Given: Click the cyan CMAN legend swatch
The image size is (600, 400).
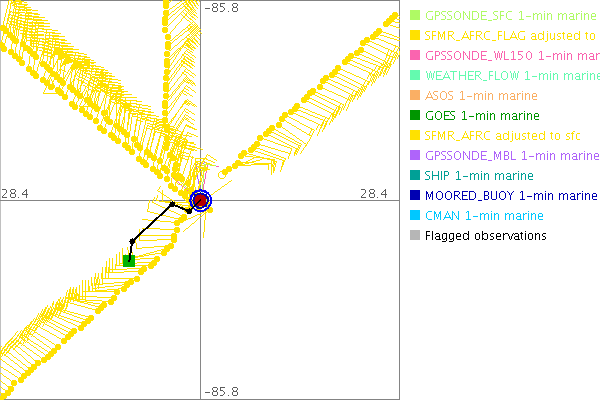Looking at the screenshot, I should (415, 216).
